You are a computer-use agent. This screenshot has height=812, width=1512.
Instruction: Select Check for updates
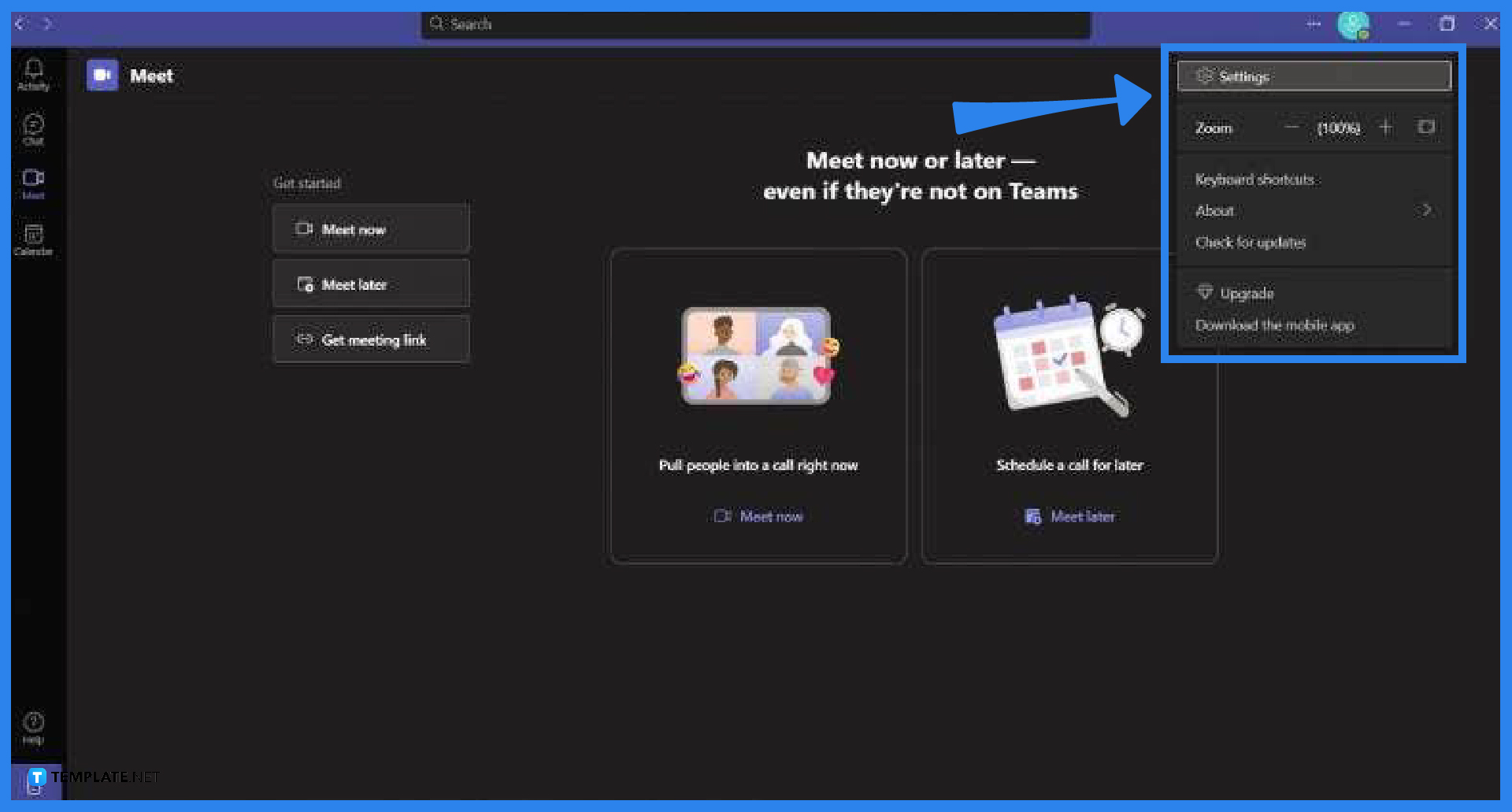[1251, 243]
